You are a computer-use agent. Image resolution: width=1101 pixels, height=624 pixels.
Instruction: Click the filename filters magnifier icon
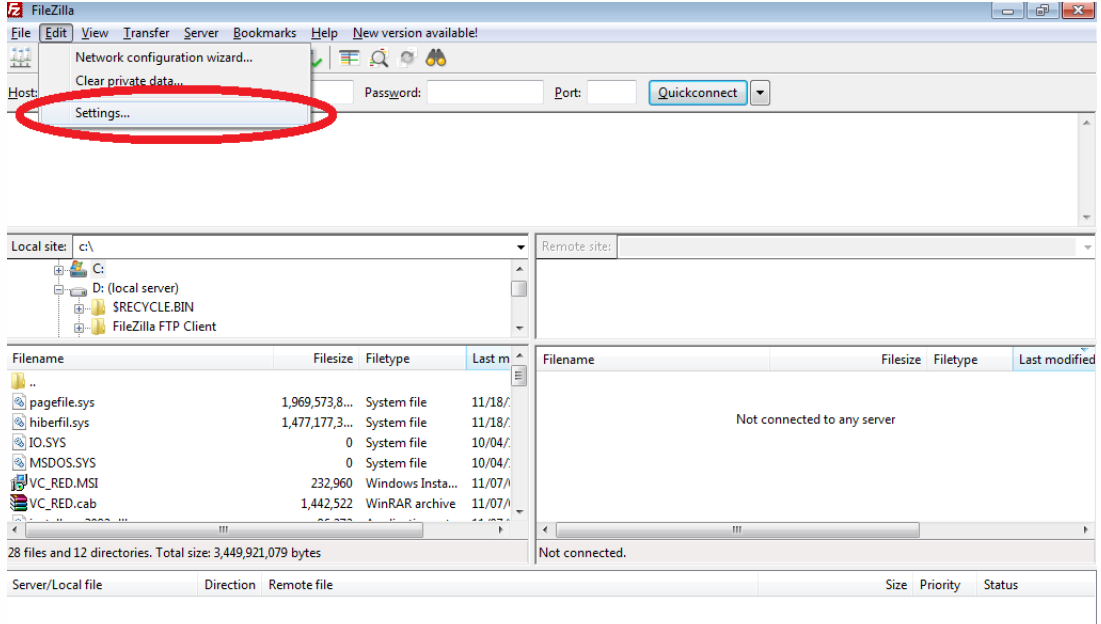pyautogui.click(x=379, y=58)
